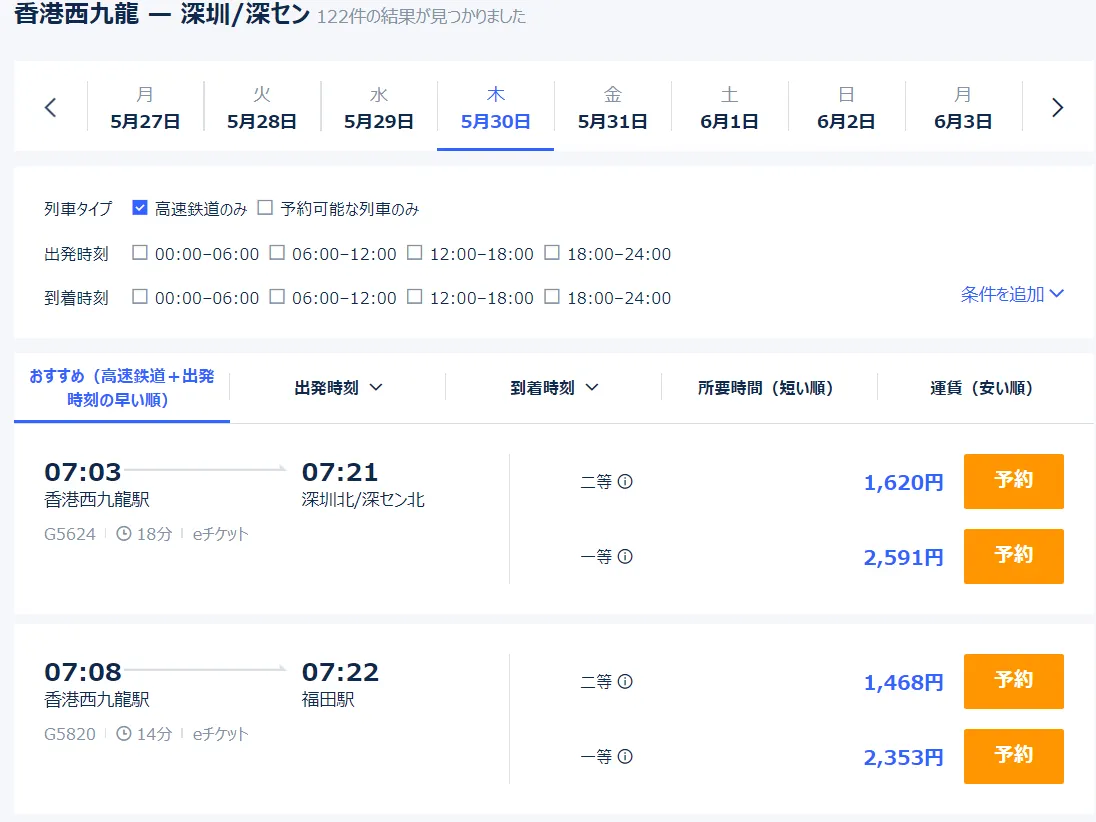
Task: Open the 到着時刻 sort dropdown
Action: pos(554,388)
